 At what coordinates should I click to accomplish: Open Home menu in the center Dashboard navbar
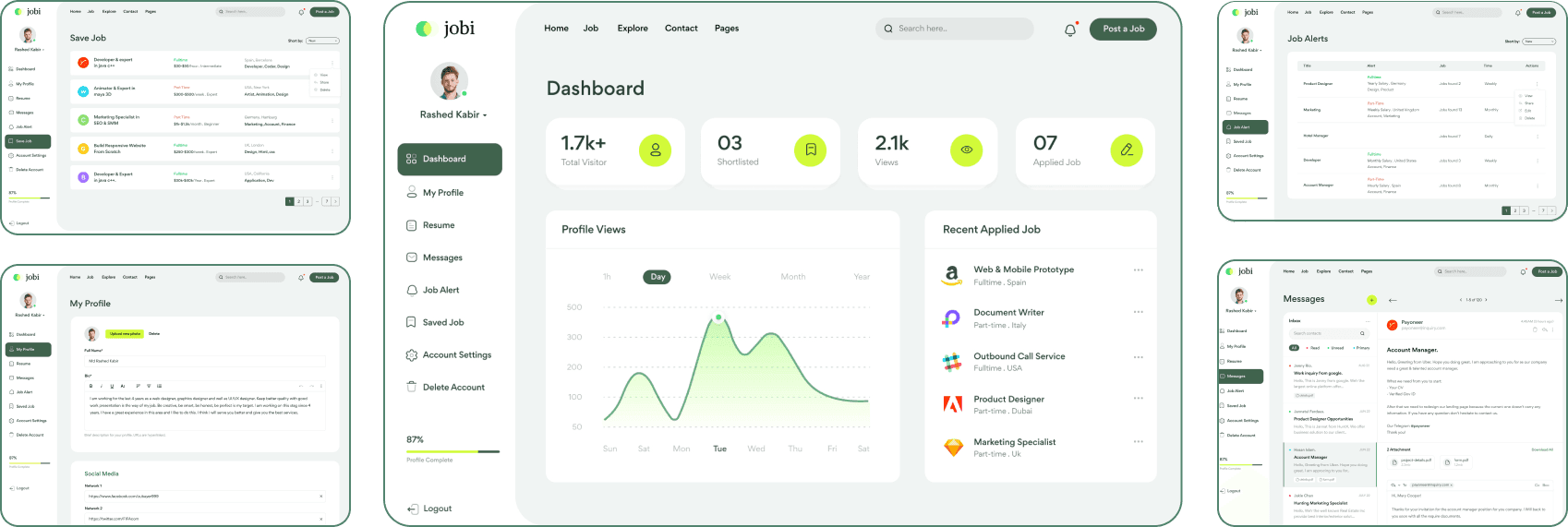point(557,29)
